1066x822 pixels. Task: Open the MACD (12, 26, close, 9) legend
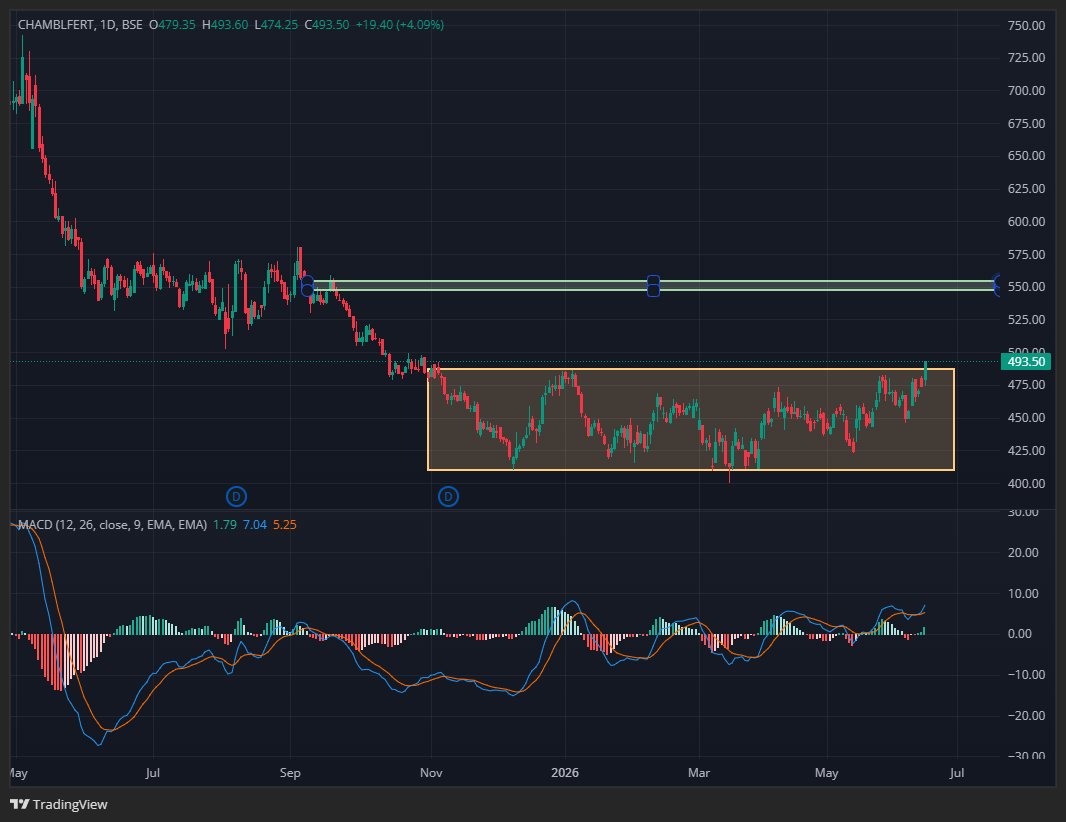pyautogui.click(x=112, y=524)
